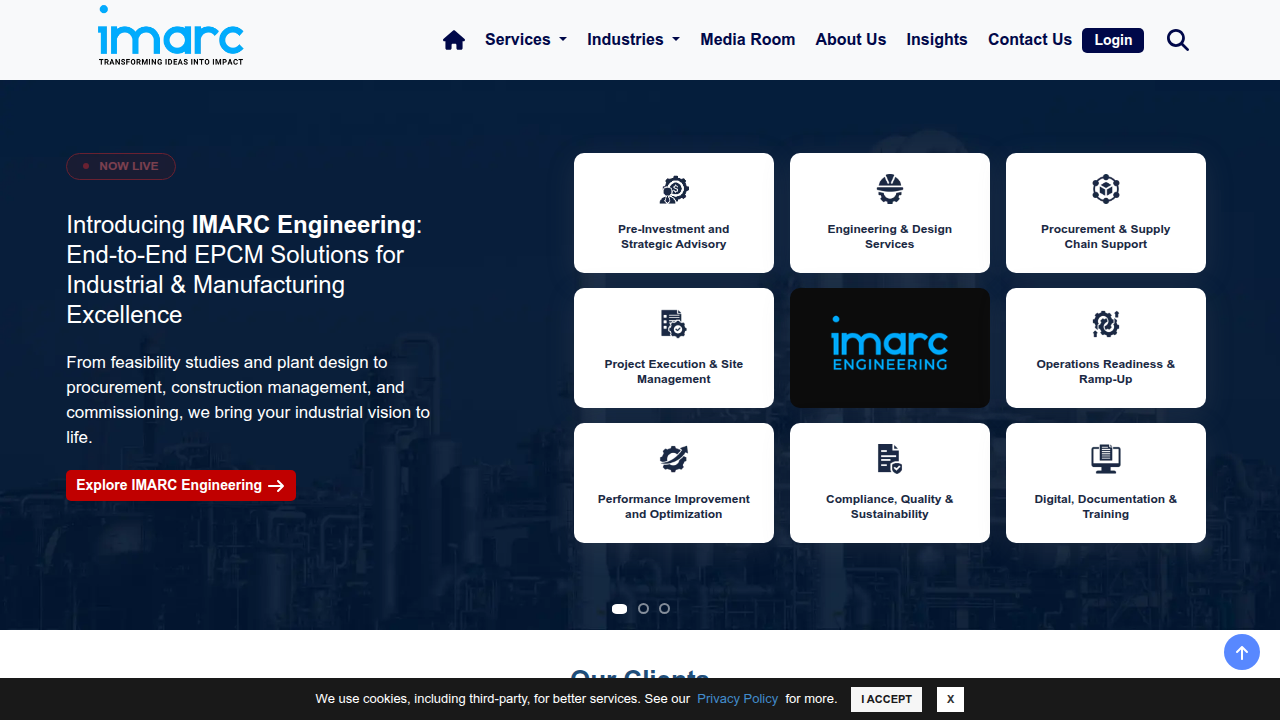Click the NOW LIVE badge

(121, 166)
